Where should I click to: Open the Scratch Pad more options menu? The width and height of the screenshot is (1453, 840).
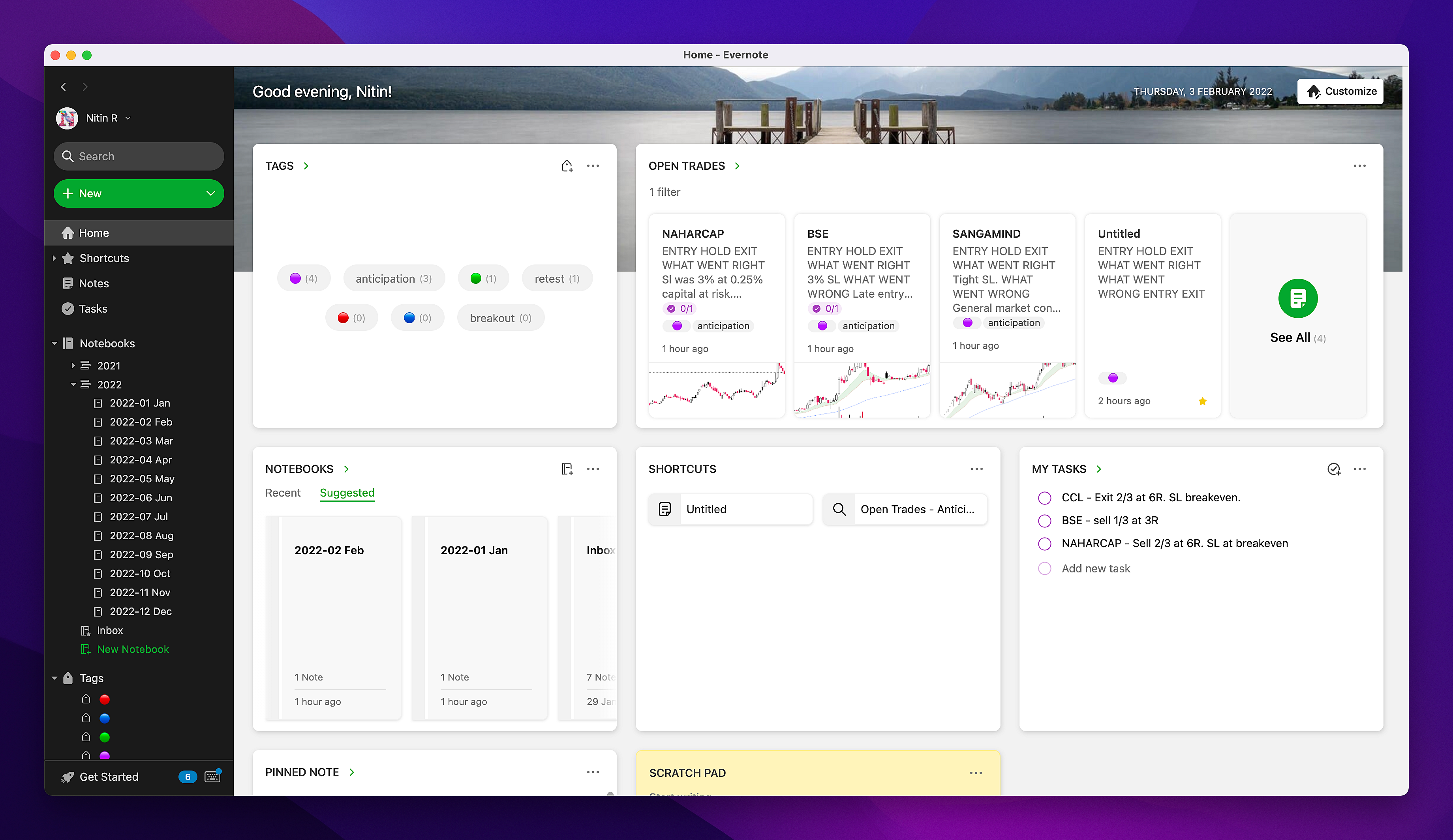pos(976,773)
